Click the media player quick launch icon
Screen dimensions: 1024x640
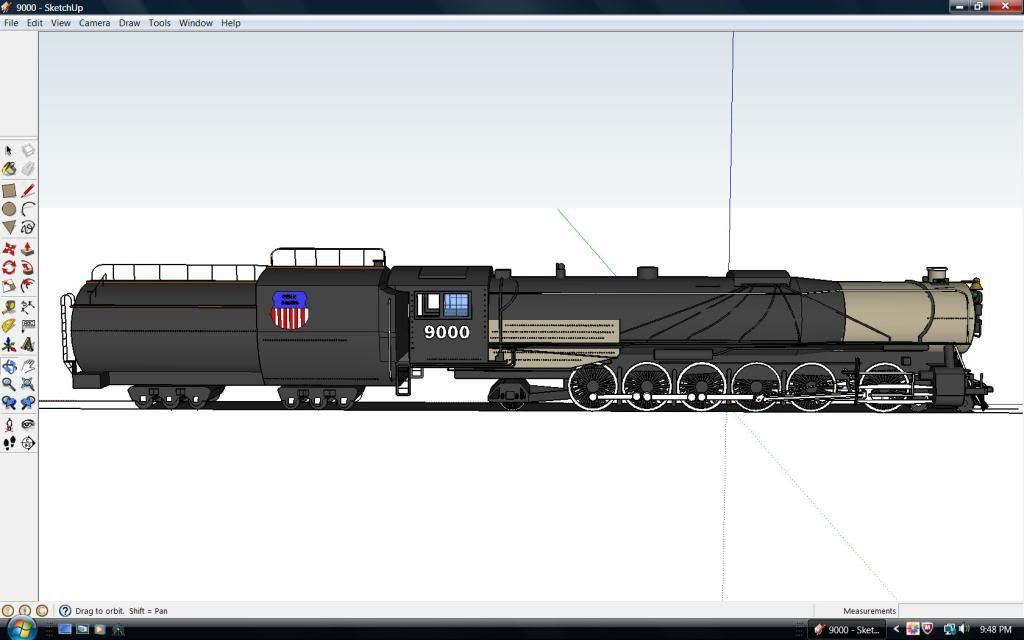coord(99,629)
